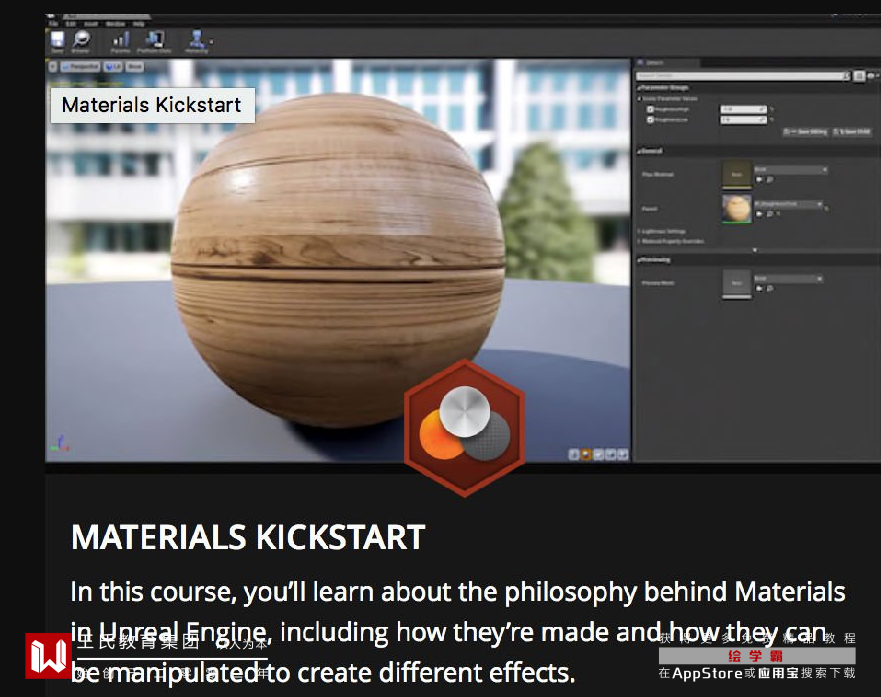881x697 pixels.
Task: Switch preview shape to plane
Action: point(598,454)
